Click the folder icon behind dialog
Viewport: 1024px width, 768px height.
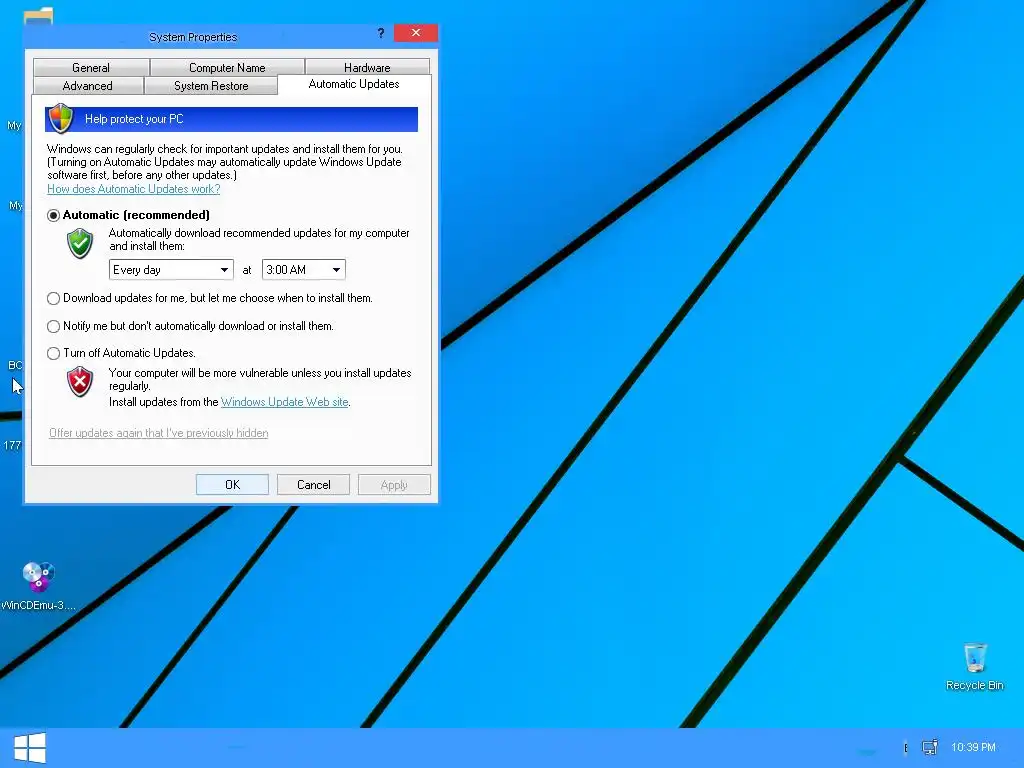coord(39,16)
